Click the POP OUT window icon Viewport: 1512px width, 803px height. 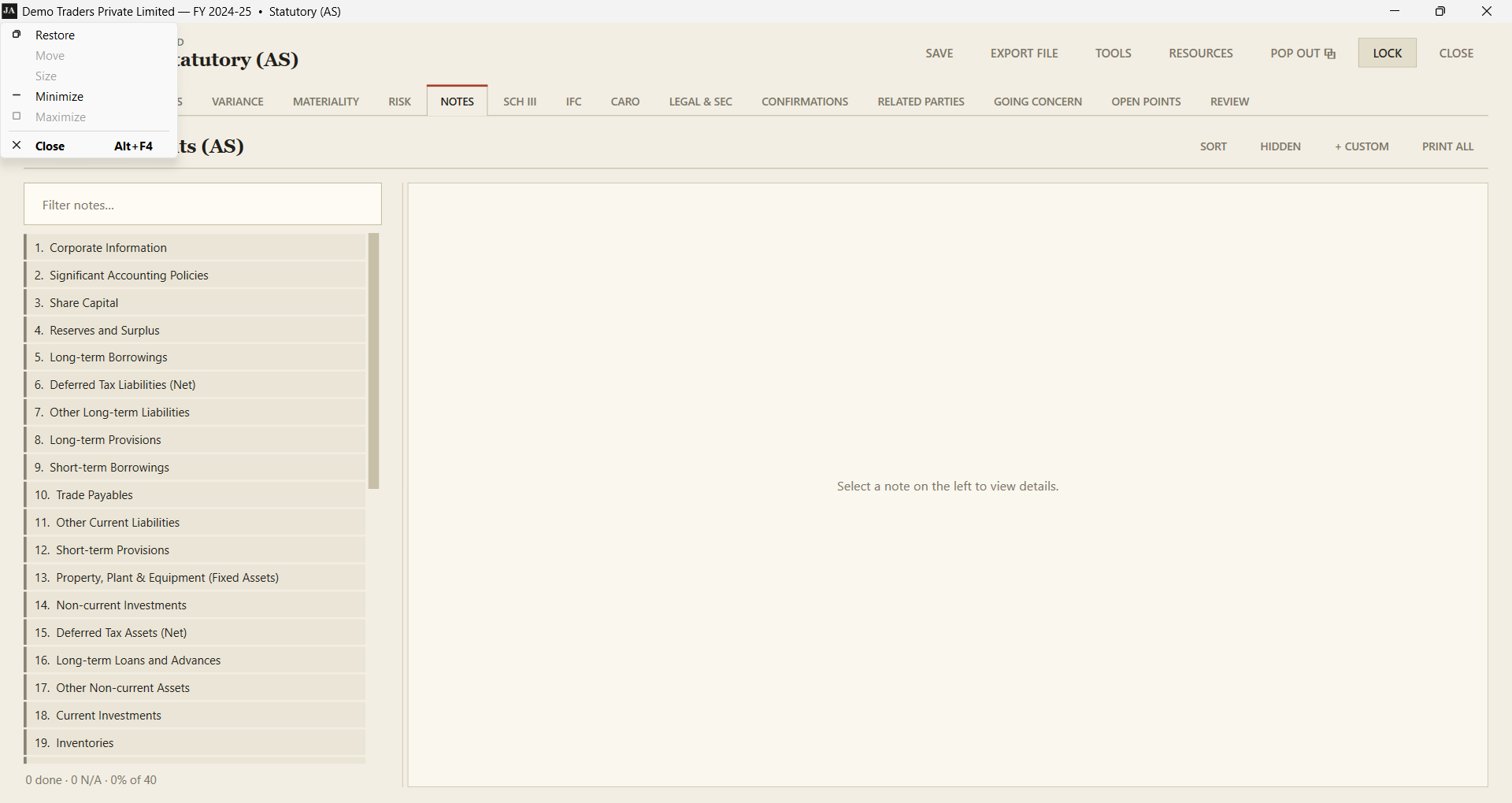coord(1330,54)
